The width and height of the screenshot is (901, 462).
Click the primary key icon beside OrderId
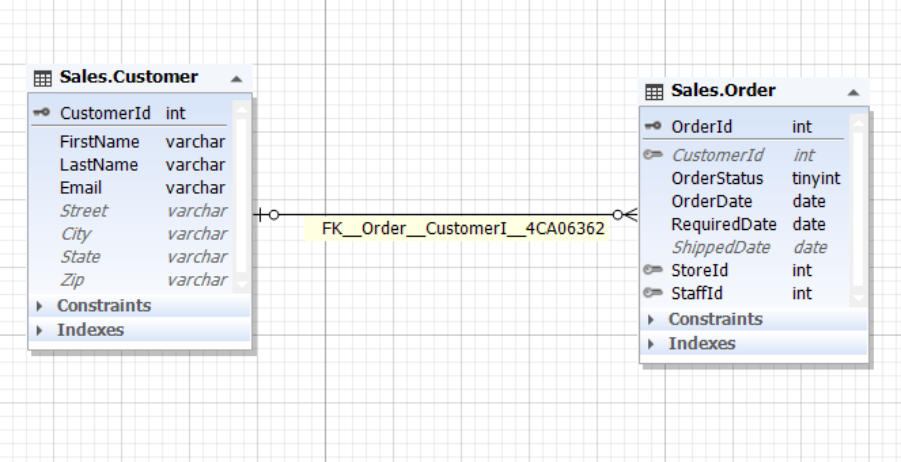pyautogui.click(x=654, y=127)
